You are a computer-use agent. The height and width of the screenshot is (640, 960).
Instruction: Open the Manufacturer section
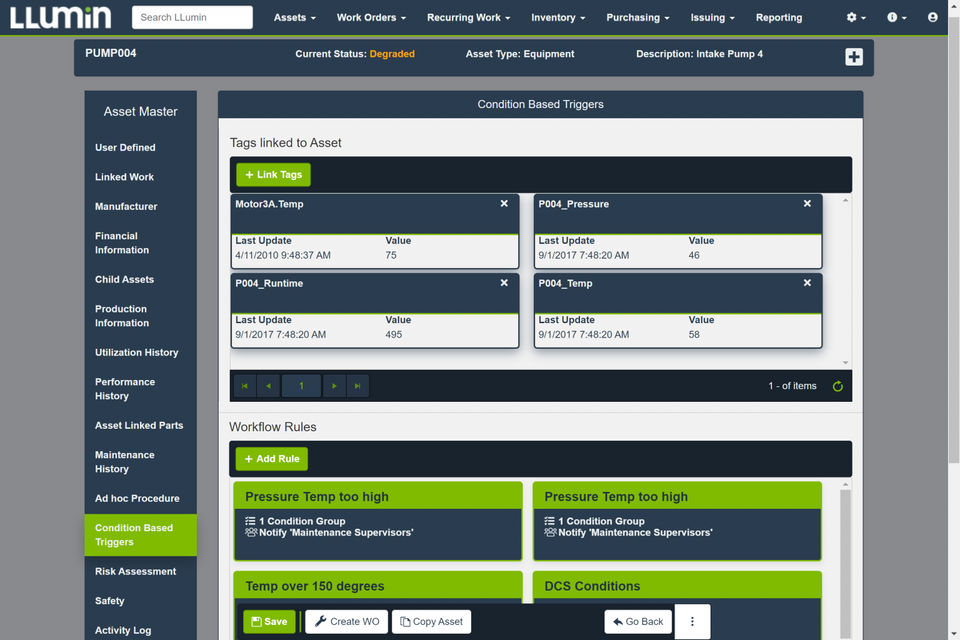coord(140,206)
